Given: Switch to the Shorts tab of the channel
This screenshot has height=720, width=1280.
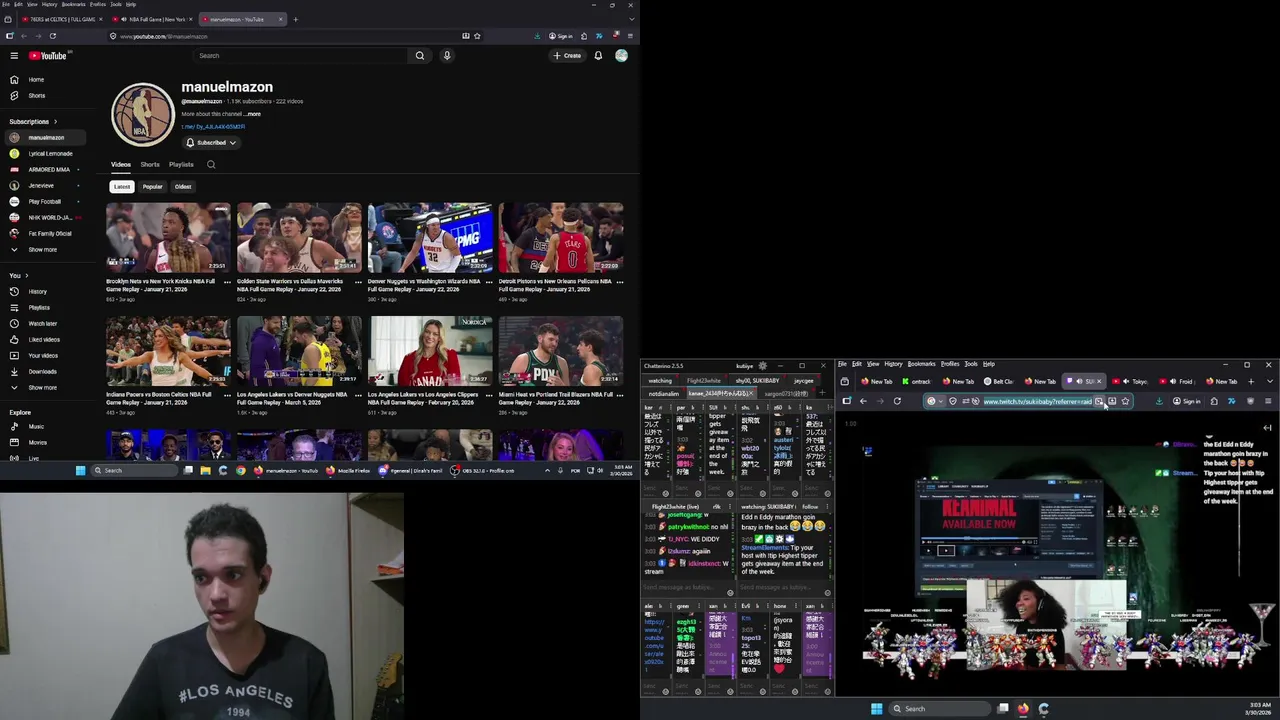Looking at the screenshot, I should [150, 164].
